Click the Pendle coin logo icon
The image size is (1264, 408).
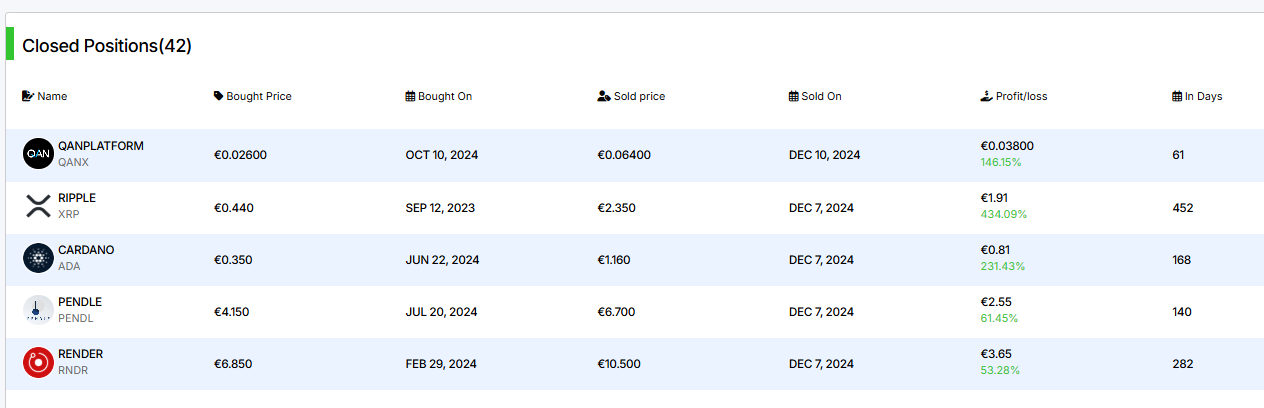coord(38,310)
